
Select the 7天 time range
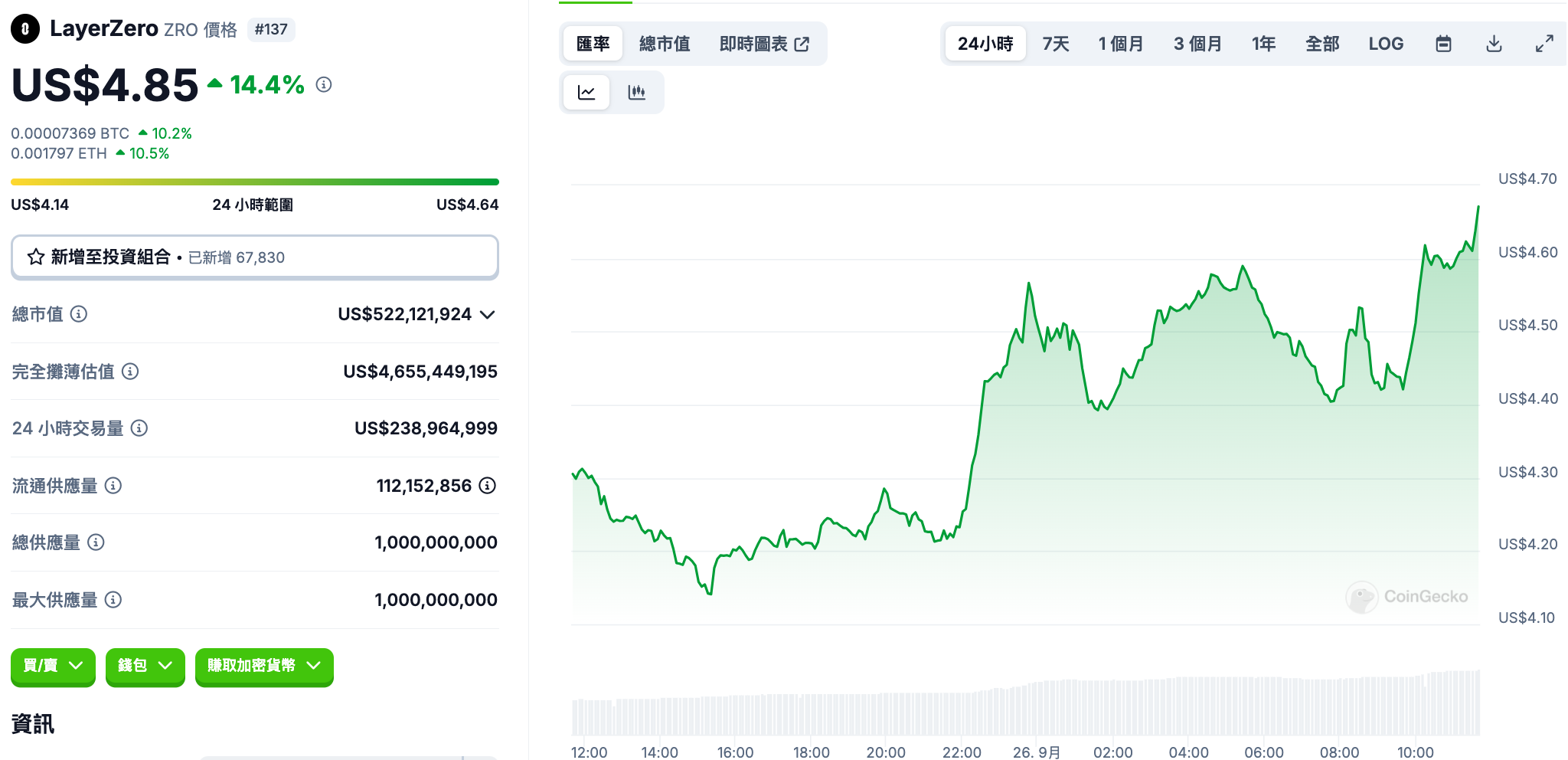(x=1056, y=44)
